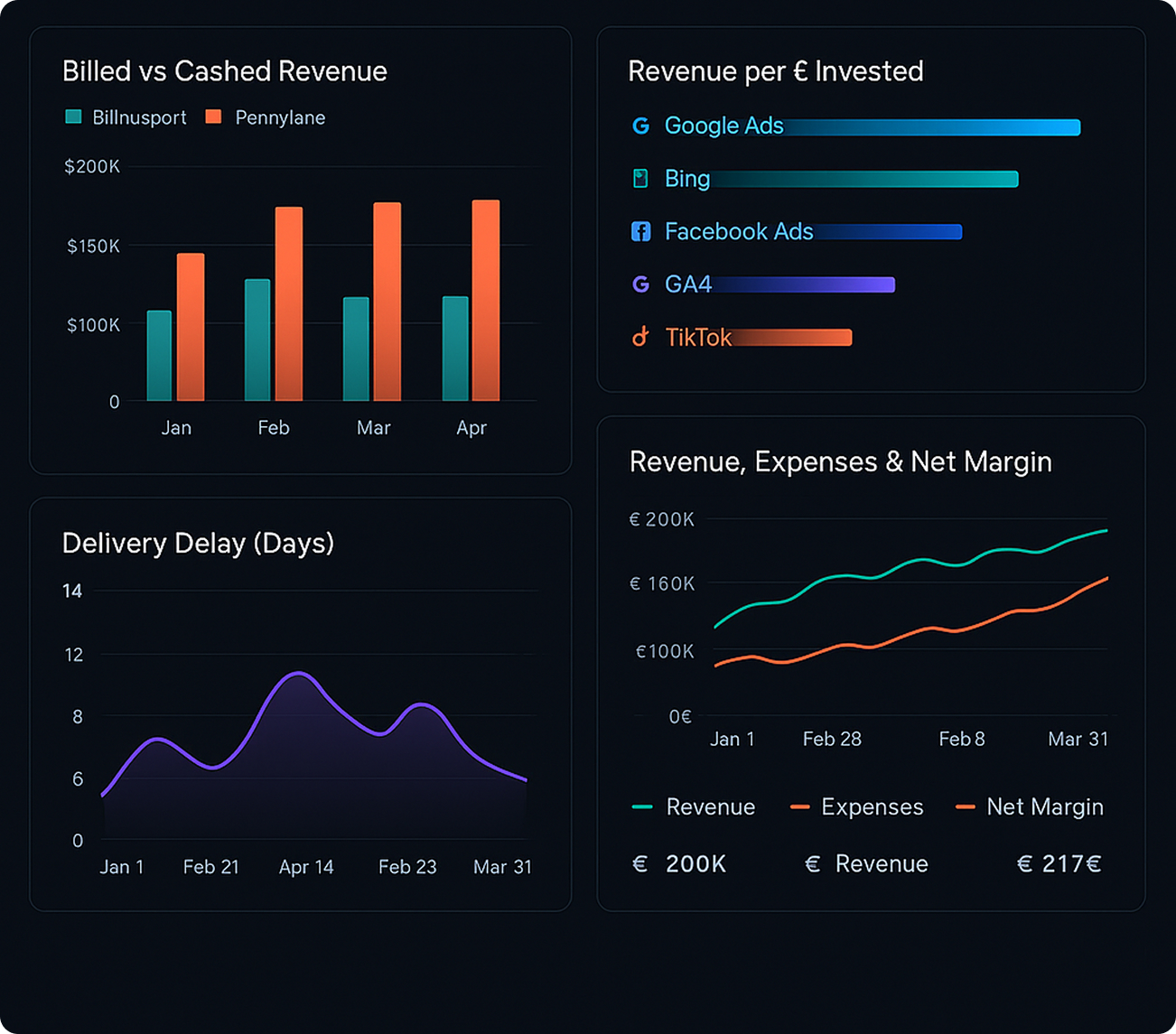Click the Expenses legend entry
The width and height of the screenshot is (1176, 1034).
(x=856, y=806)
